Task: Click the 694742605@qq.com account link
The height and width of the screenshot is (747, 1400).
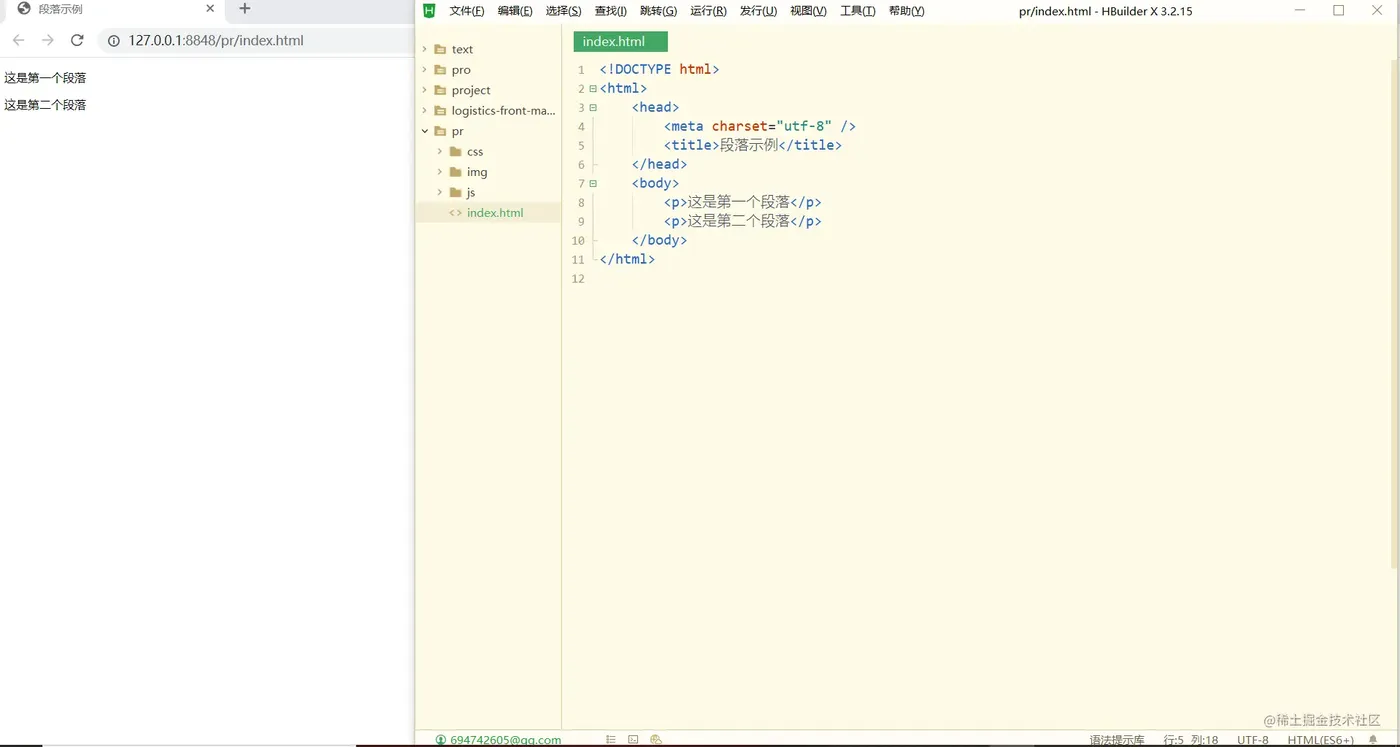Action: [505, 740]
